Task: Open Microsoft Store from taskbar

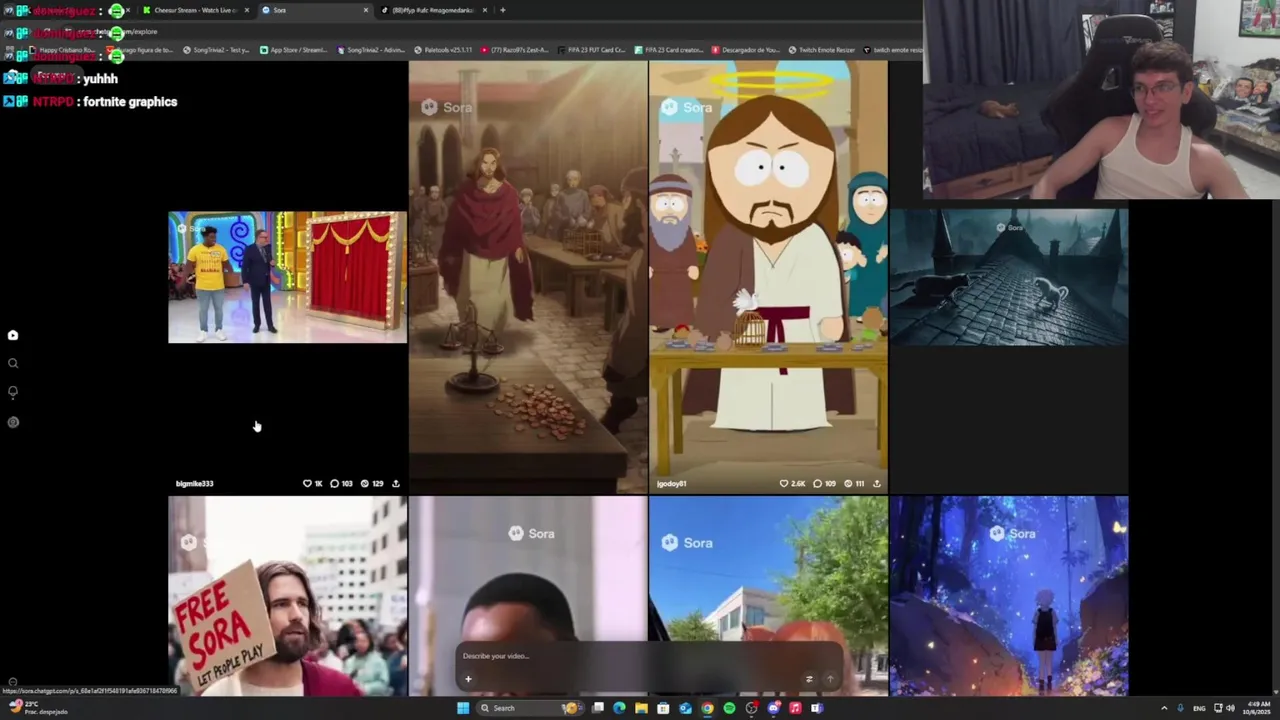Action: [663, 708]
